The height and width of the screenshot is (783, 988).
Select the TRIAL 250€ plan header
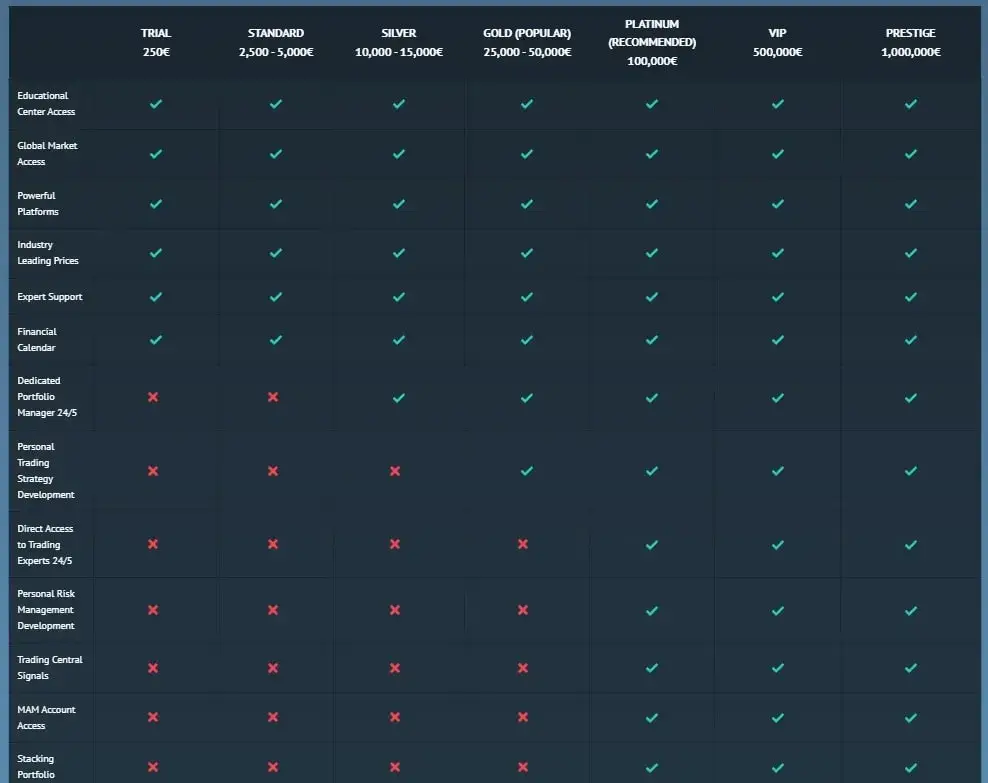pos(156,42)
